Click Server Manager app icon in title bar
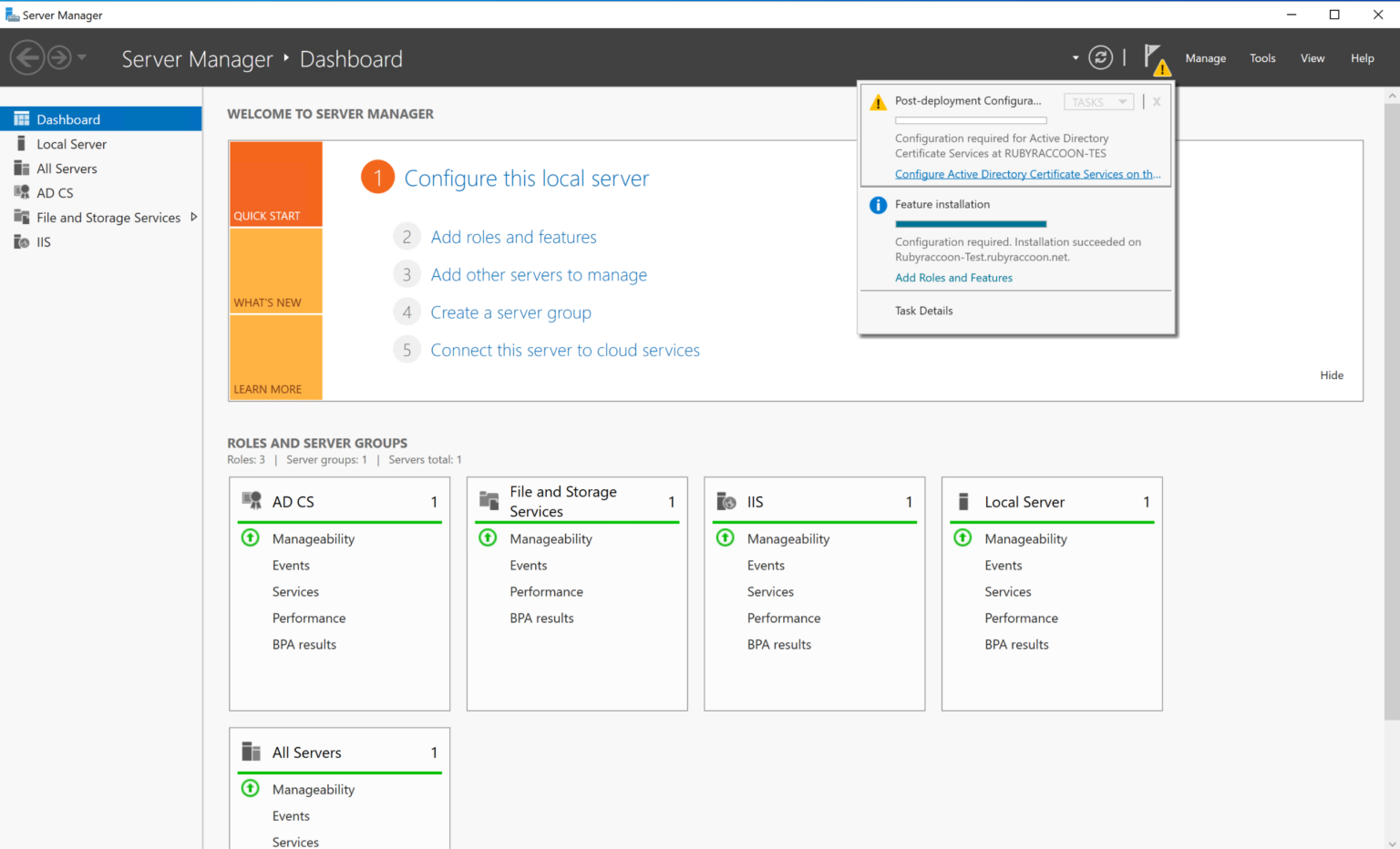The image size is (1400, 849). click(x=12, y=15)
